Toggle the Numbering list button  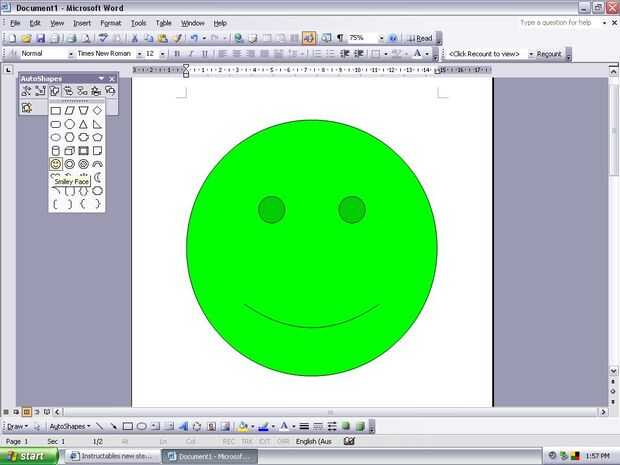[x=317, y=53]
